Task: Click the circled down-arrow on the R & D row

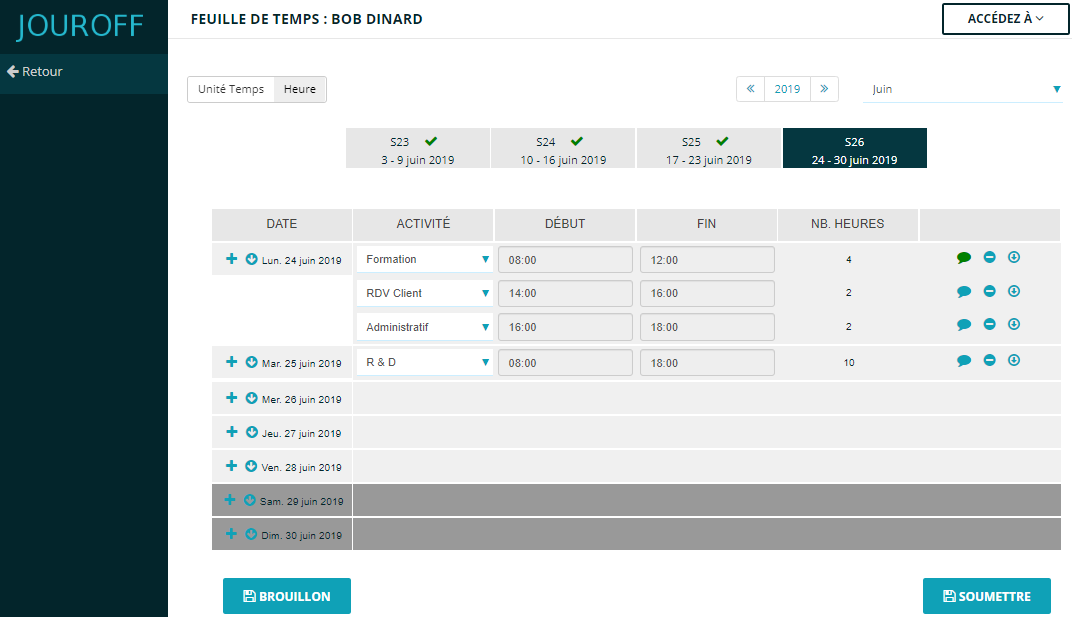Action: (x=1014, y=360)
